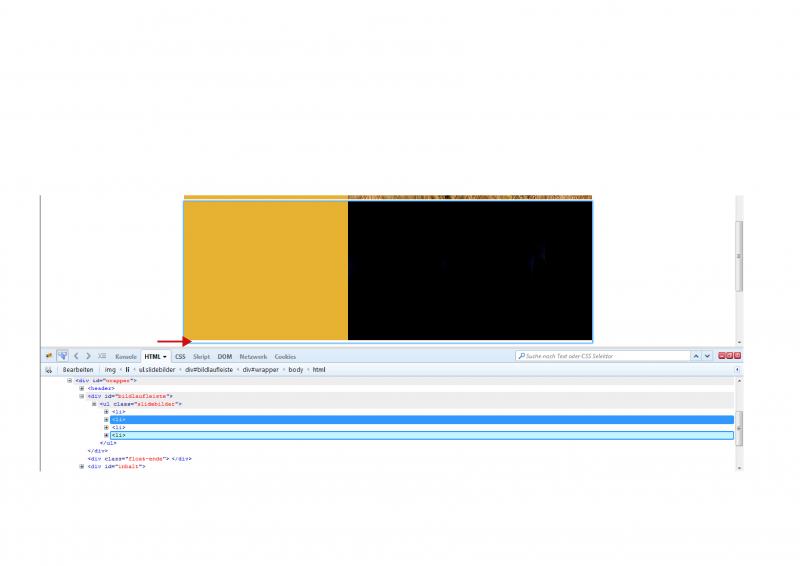Switch to the Konsole tab

click(126, 356)
